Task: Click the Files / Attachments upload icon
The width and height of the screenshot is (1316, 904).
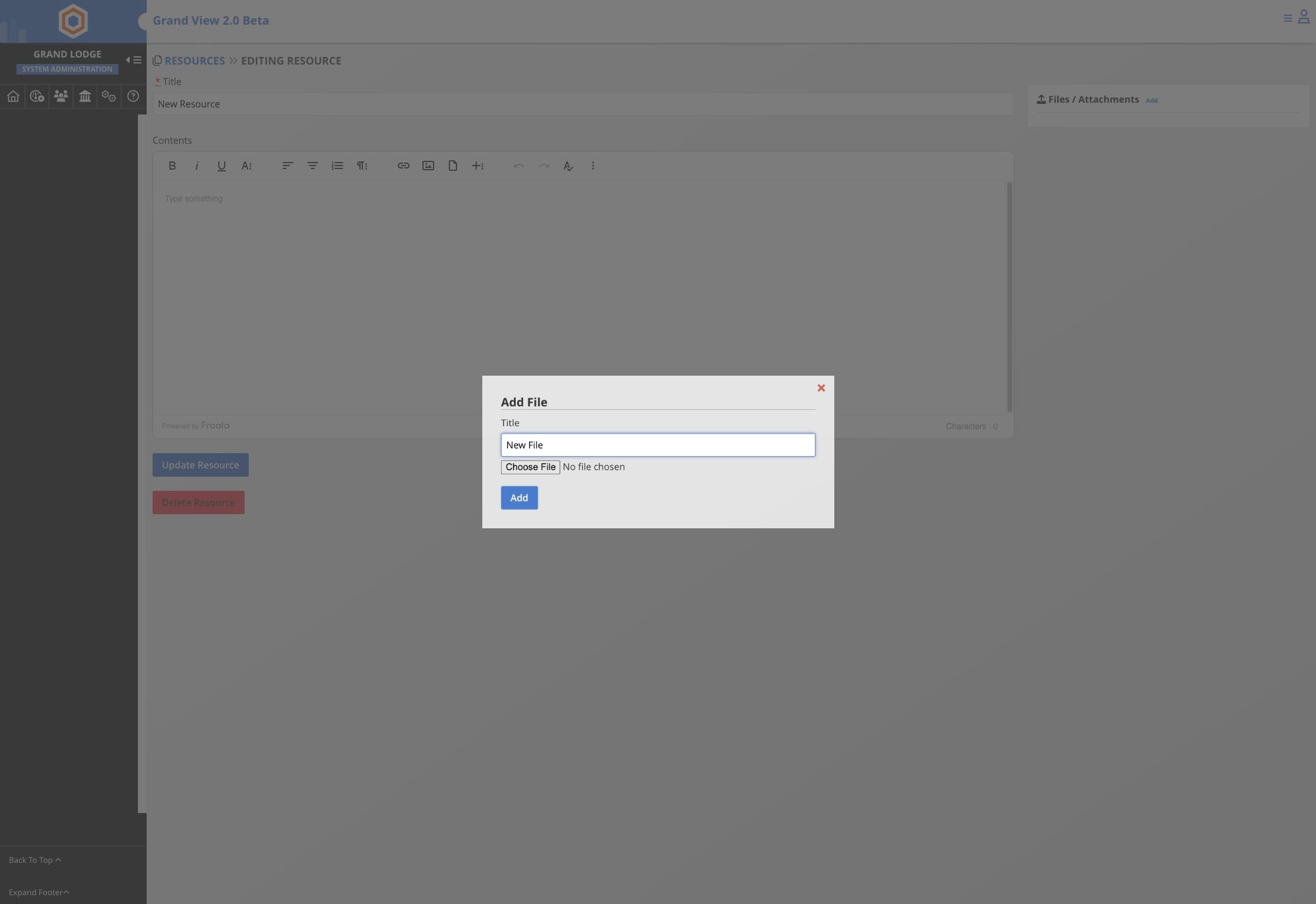Action: tap(1041, 100)
